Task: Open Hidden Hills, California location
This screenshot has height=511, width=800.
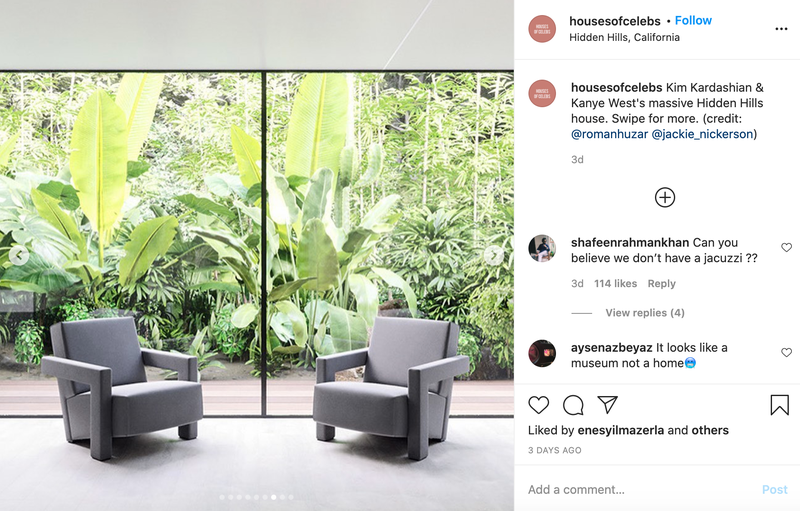Action: 624,37
